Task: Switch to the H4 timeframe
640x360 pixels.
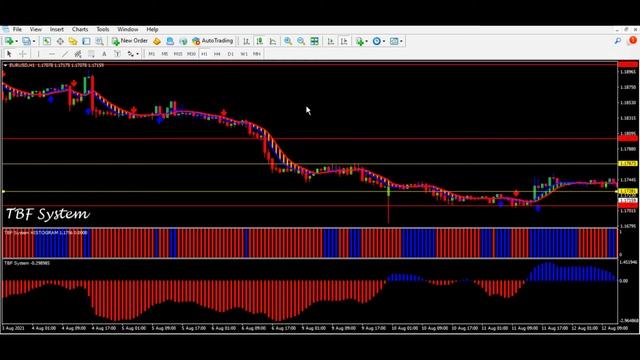Action: [217, 54]
